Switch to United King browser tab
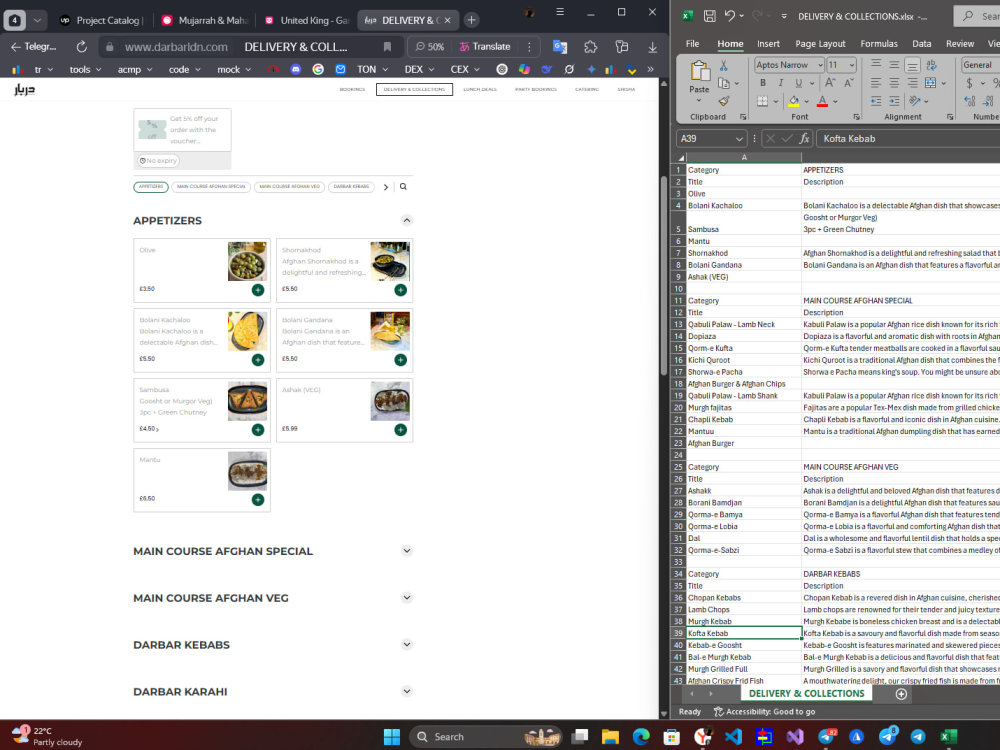This screenshot has width=1000, height=750. (x=306, y=20)
